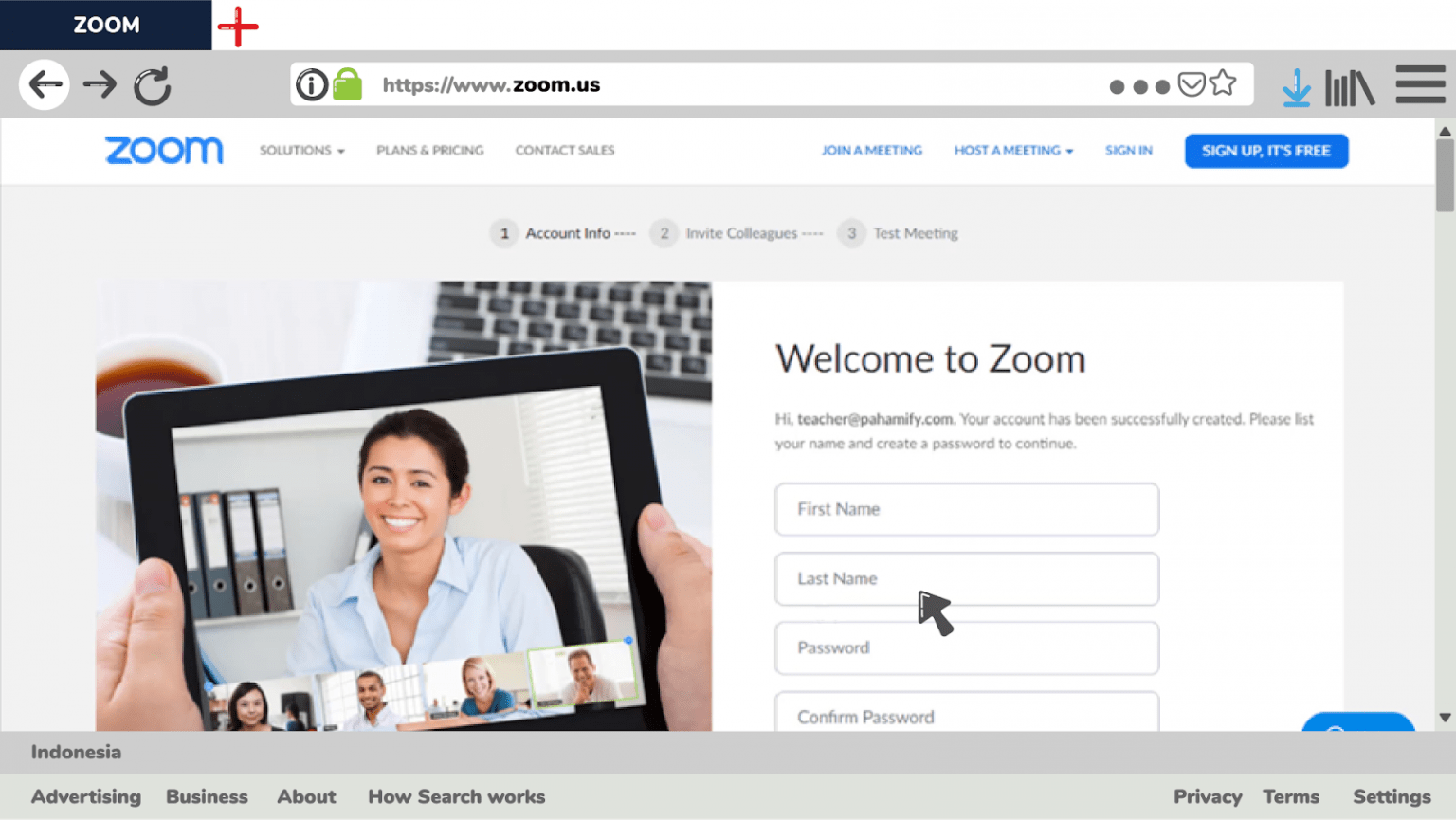Open the library bookshelf icon

coord(1350,87)
